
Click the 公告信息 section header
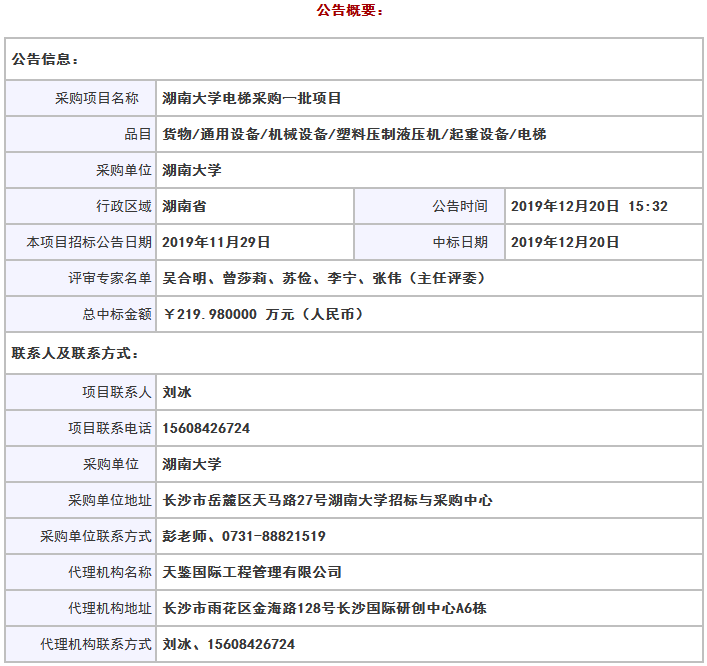[46, 60]
